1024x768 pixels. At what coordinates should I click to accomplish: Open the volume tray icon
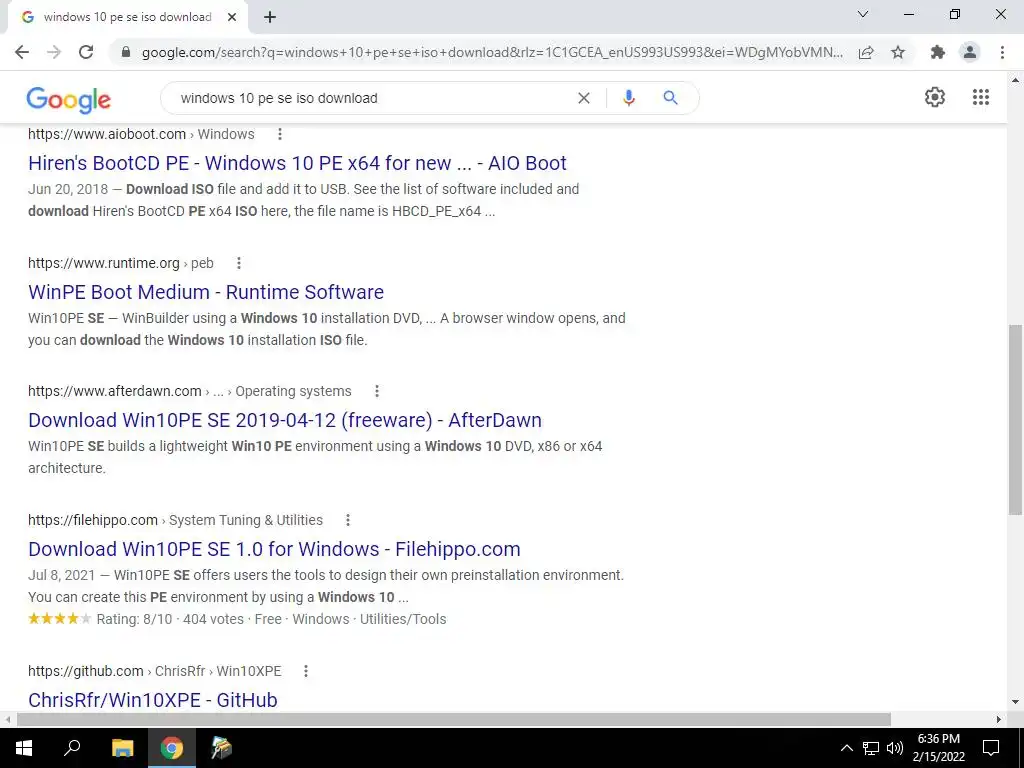[x=895, y=748]
